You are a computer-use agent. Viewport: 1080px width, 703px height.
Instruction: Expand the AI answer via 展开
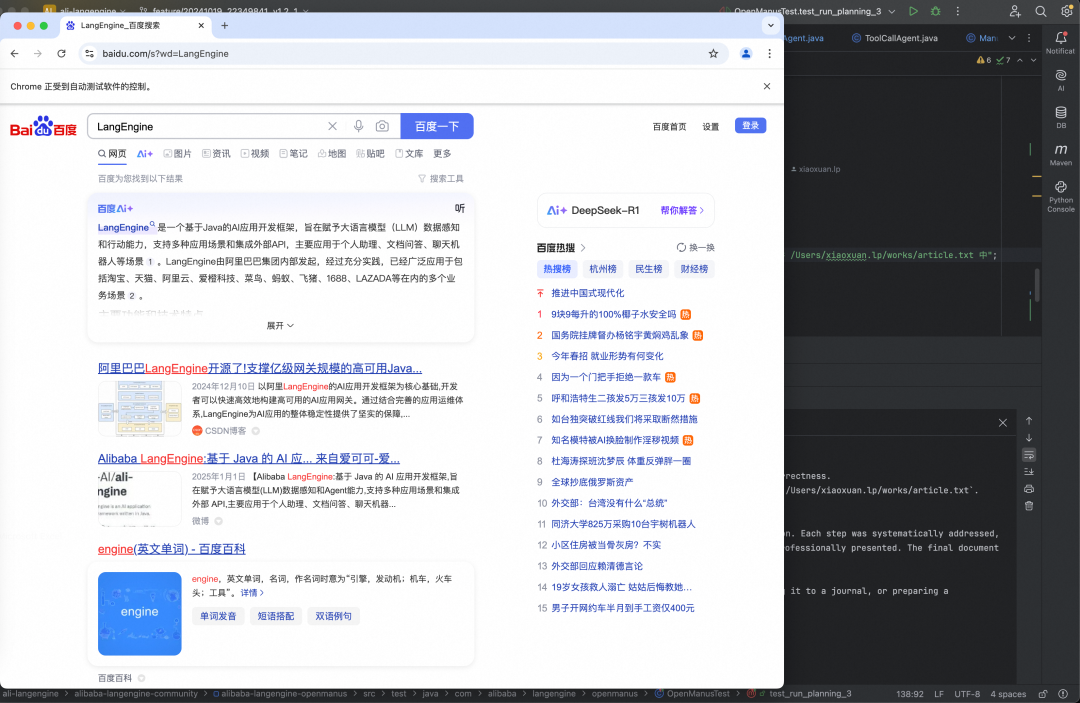[278, 325]
